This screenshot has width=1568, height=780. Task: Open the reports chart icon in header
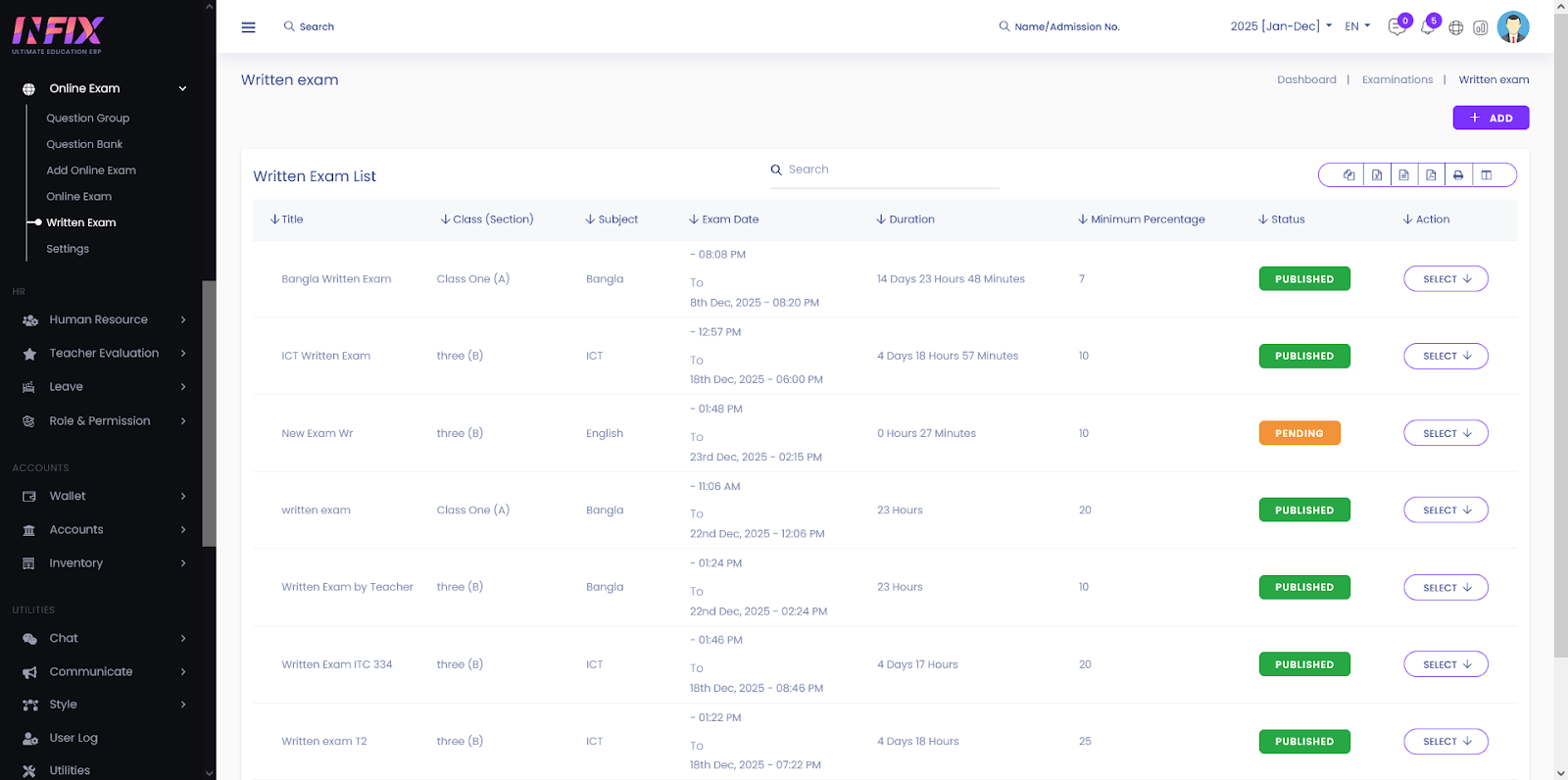point(1481,27)
